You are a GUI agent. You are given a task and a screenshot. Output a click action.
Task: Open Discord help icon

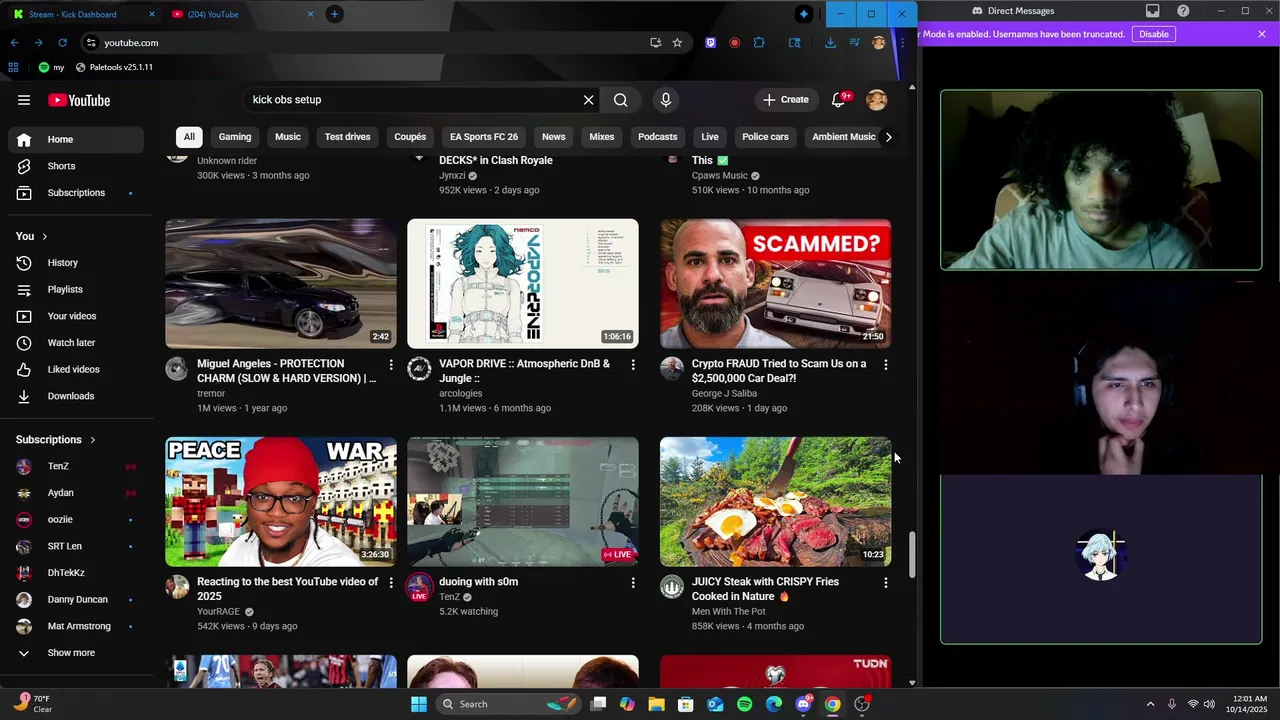[1183, 11]
